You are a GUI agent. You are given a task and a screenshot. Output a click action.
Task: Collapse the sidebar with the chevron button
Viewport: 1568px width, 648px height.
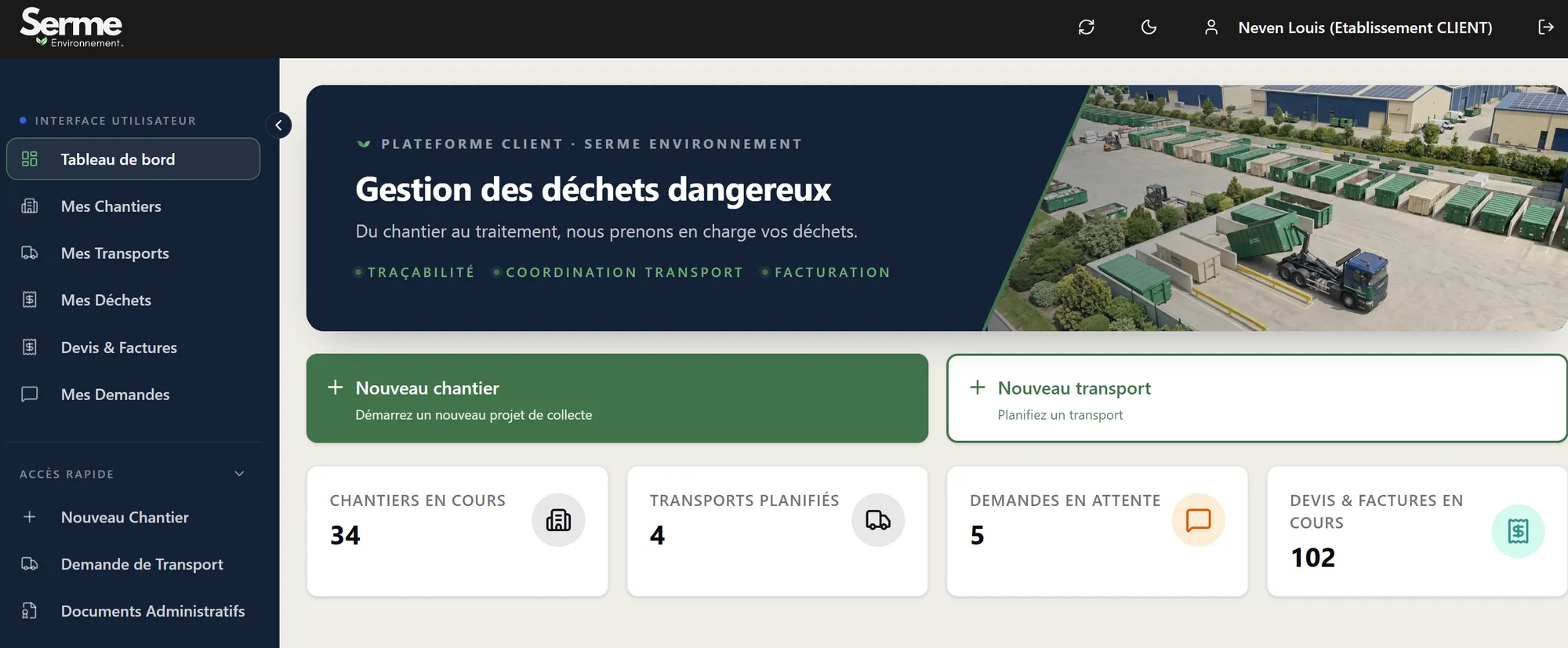(278, 126)
